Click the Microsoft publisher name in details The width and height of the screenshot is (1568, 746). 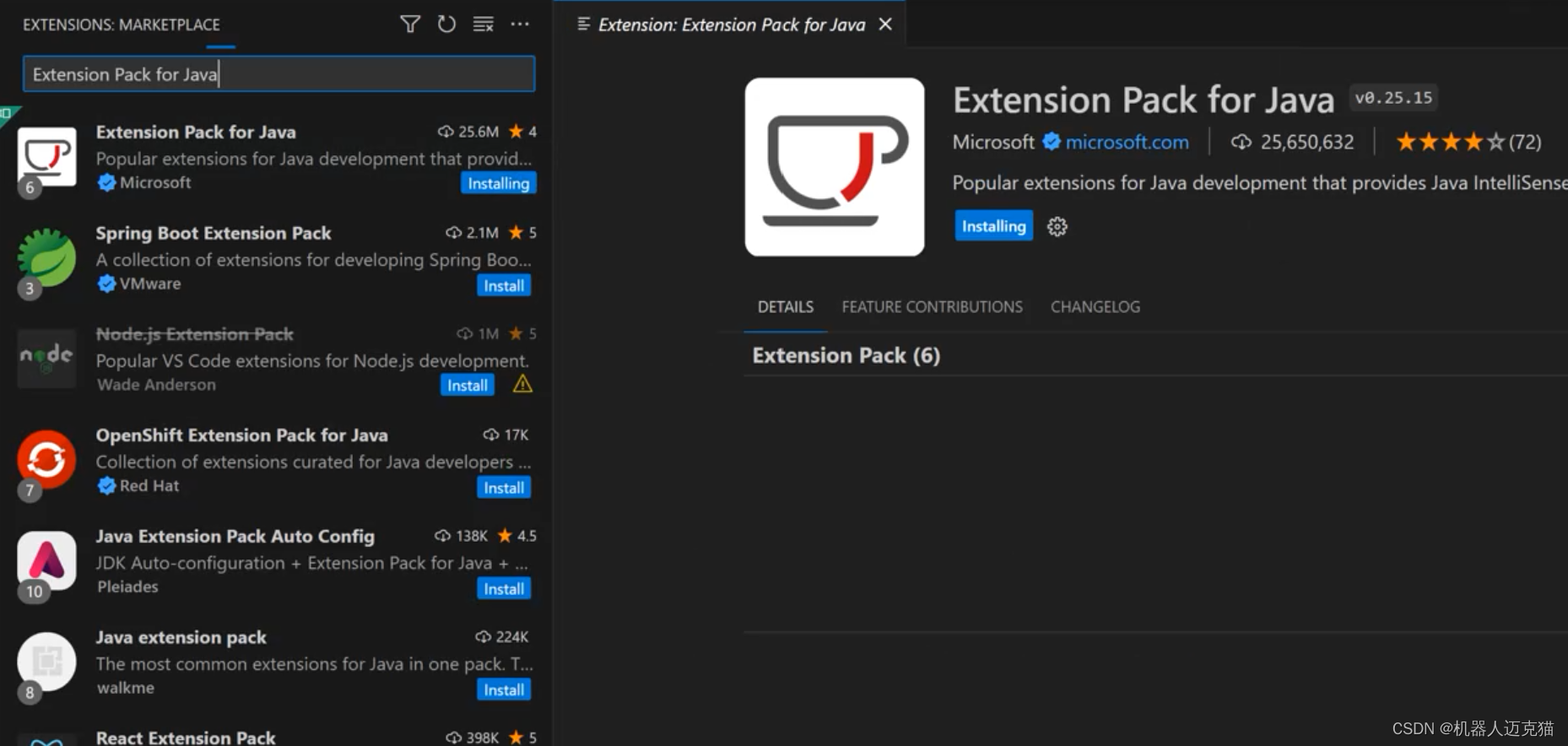click(993, 142)
